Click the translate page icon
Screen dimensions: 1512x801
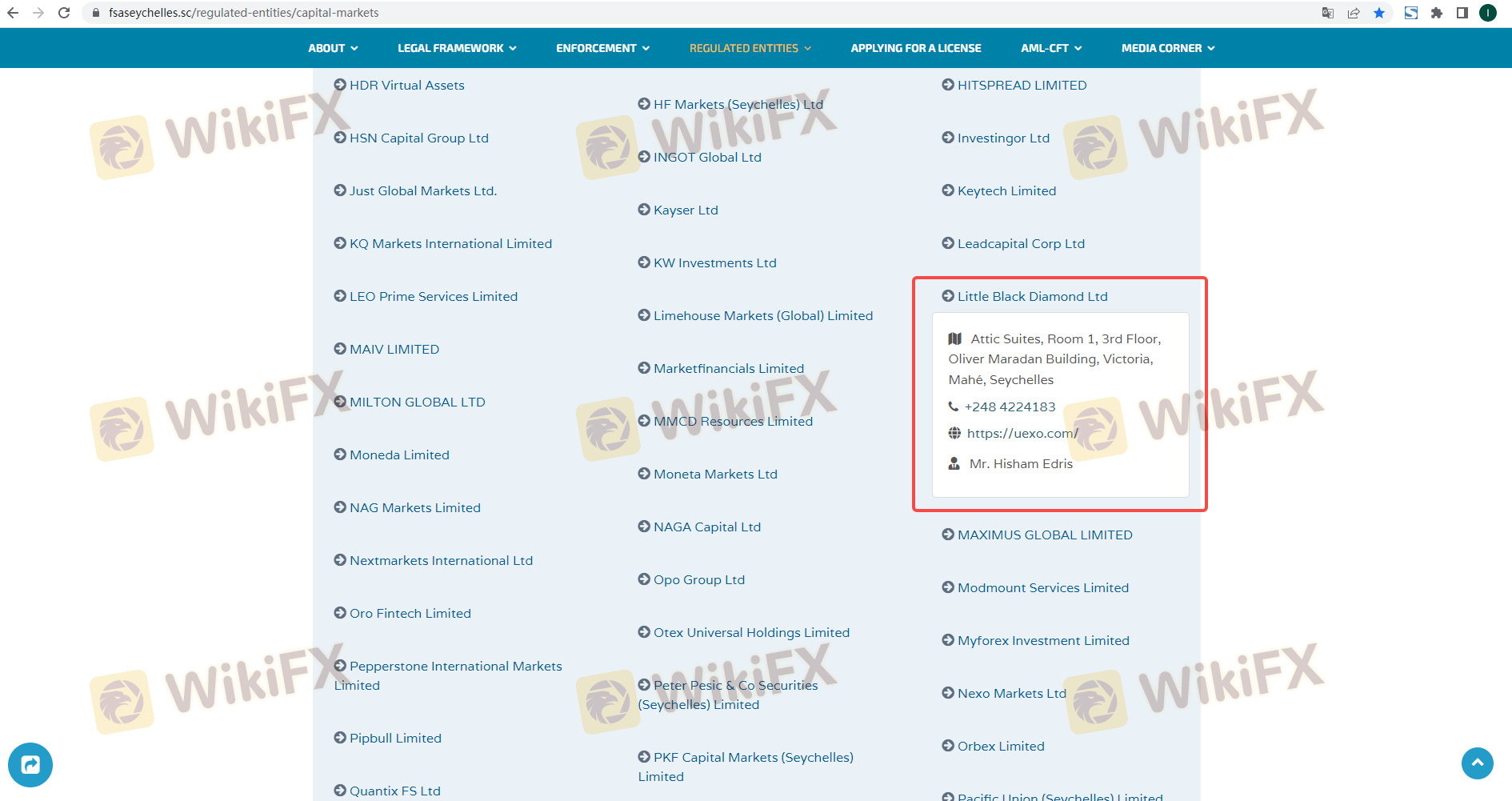pyautogui.click(x=1328, y=13)
